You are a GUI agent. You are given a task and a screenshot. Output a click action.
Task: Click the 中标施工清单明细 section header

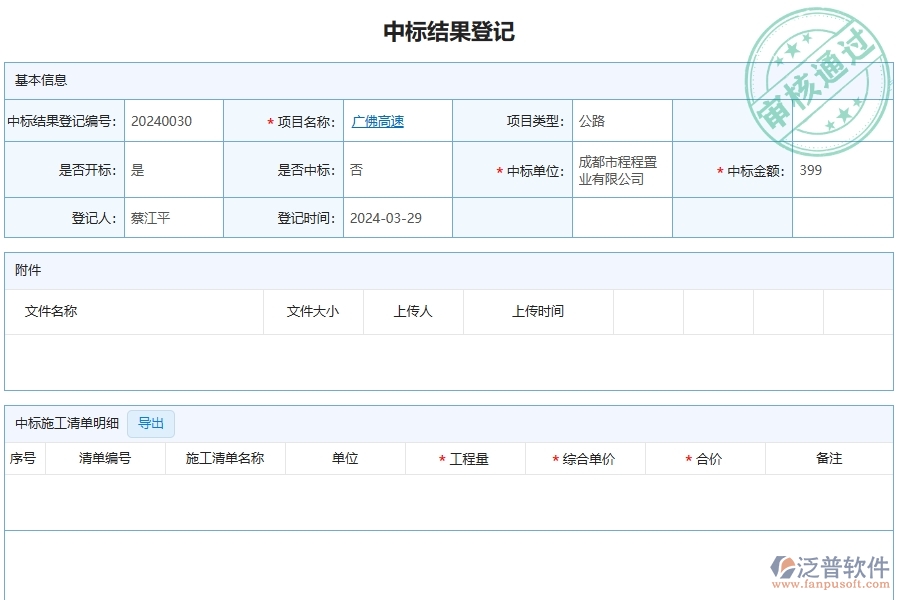click(65, 423)
